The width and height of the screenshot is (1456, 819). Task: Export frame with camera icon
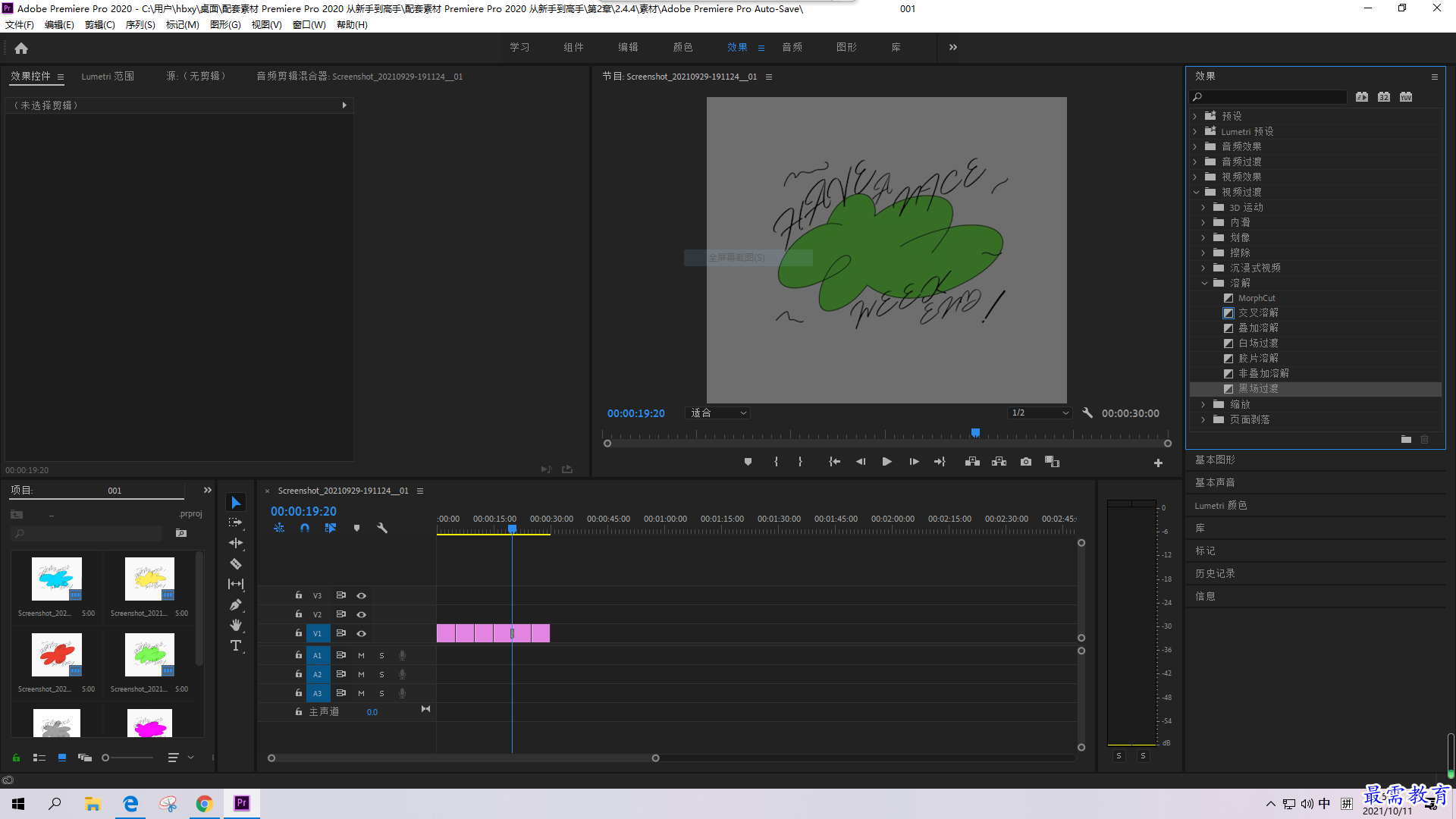1026,462
